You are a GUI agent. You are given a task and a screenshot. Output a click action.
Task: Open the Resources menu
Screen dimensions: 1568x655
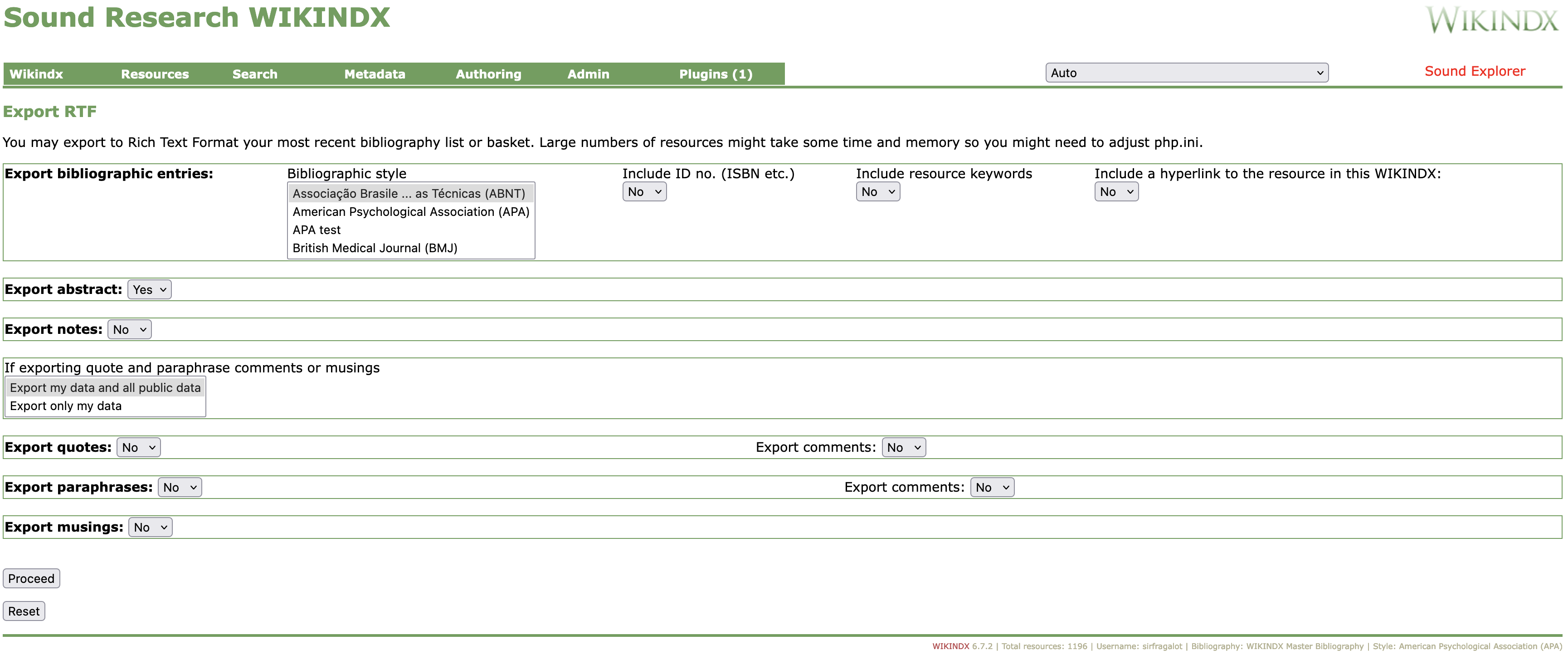coord(155,74)
